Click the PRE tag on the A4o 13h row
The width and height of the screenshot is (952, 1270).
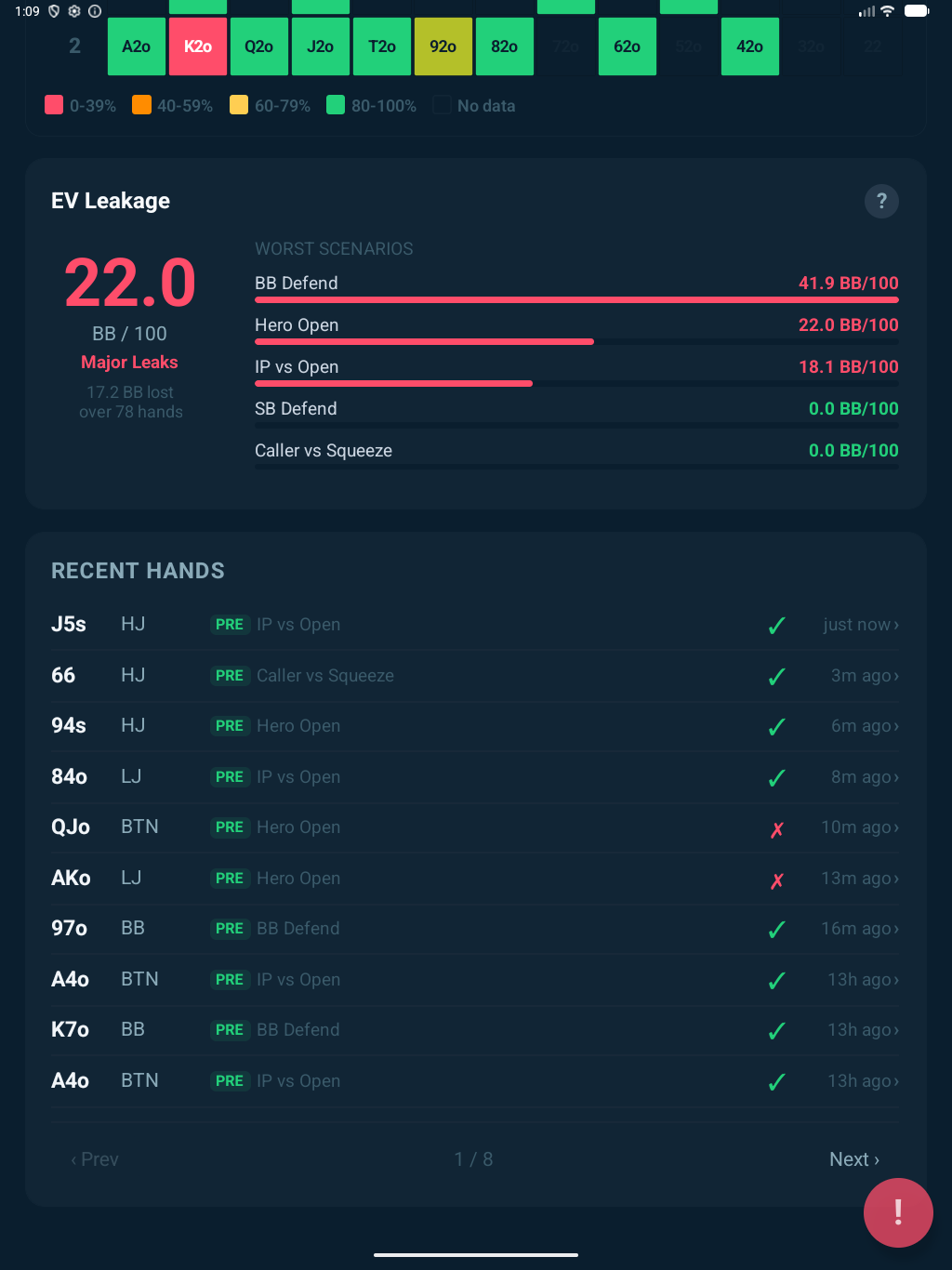click(230, 980)
